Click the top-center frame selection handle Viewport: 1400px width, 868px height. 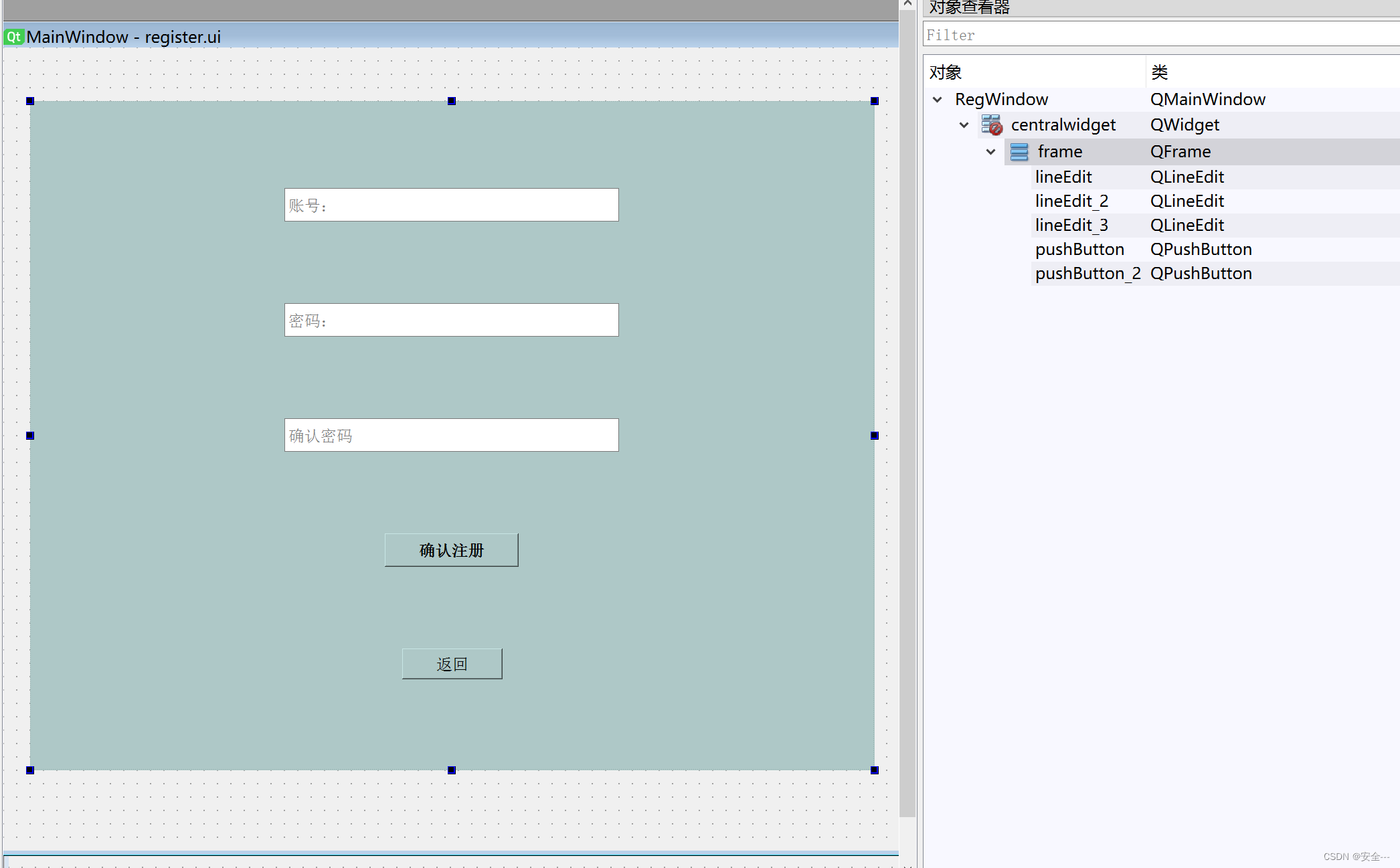click(452, 101)
